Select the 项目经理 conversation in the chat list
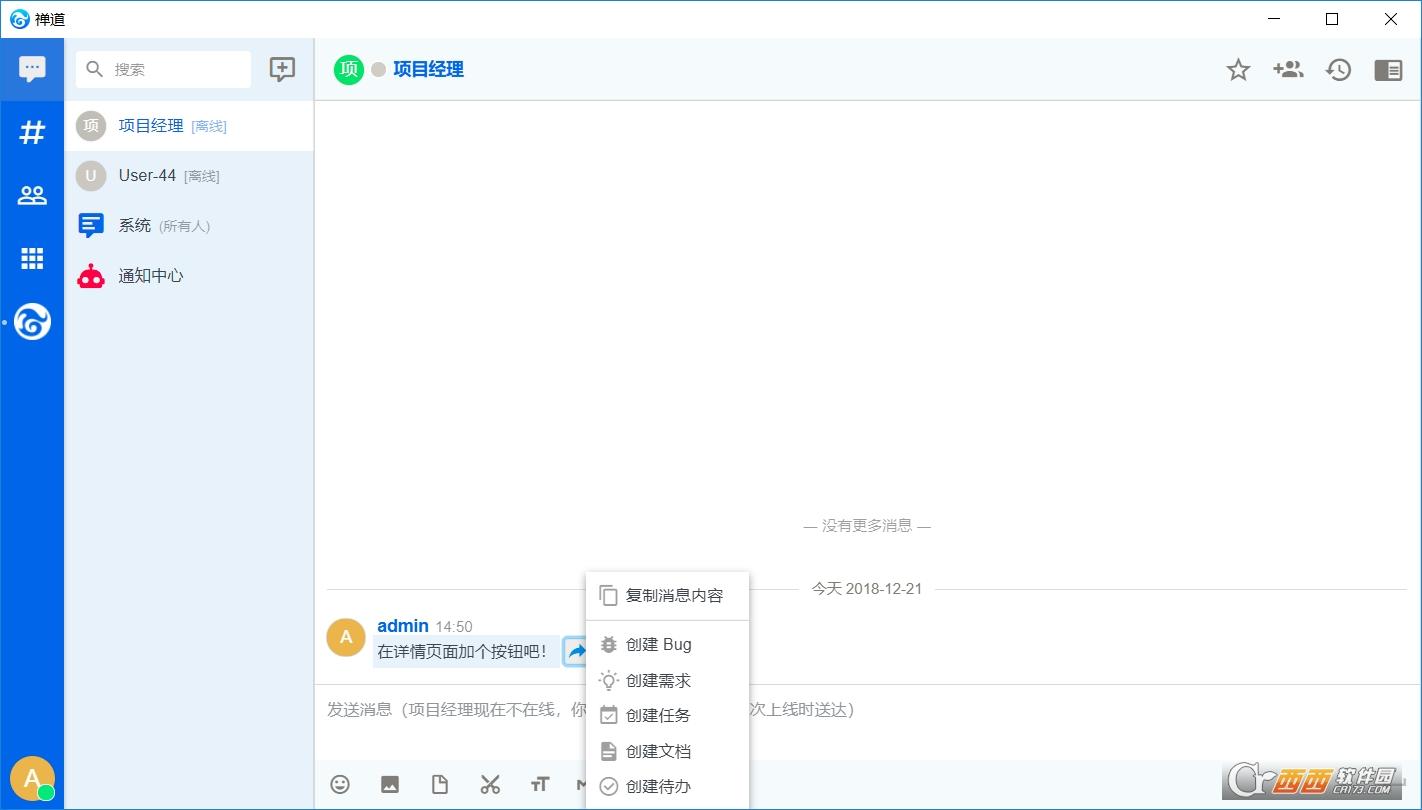 [x=189, y=126]
